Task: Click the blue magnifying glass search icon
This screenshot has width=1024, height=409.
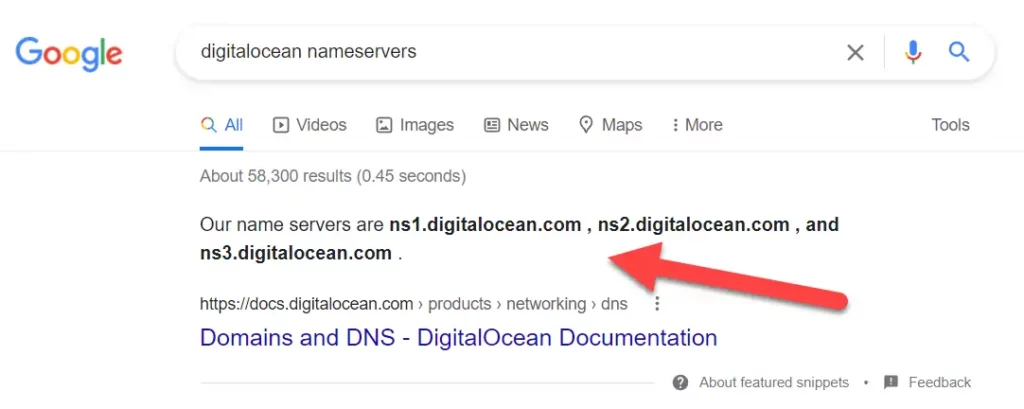Action: coord(959,52)
